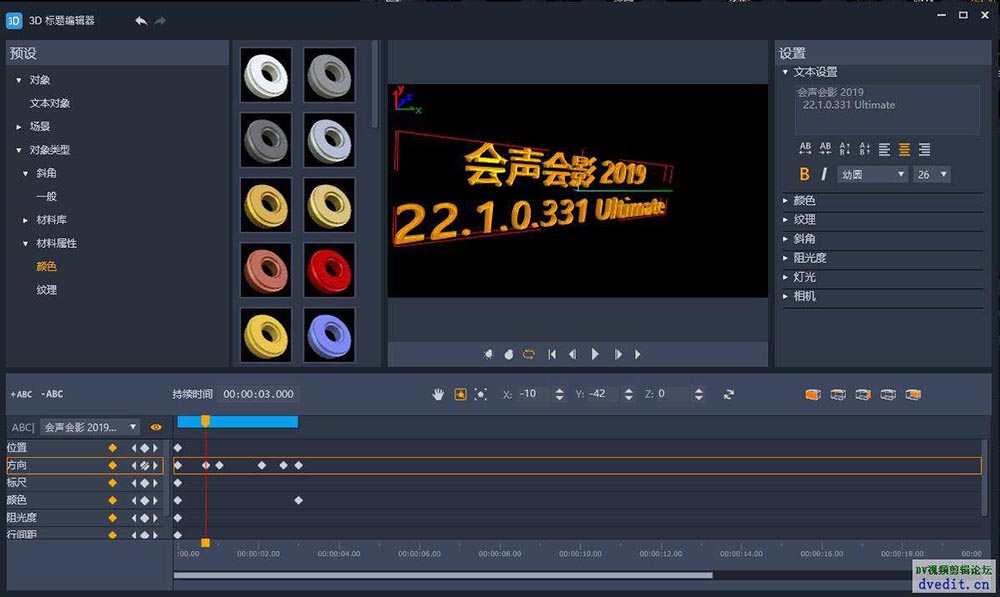Click +ABC to add text object
Viewport: 1000px width, 597px height.
(x=21, y=394)
